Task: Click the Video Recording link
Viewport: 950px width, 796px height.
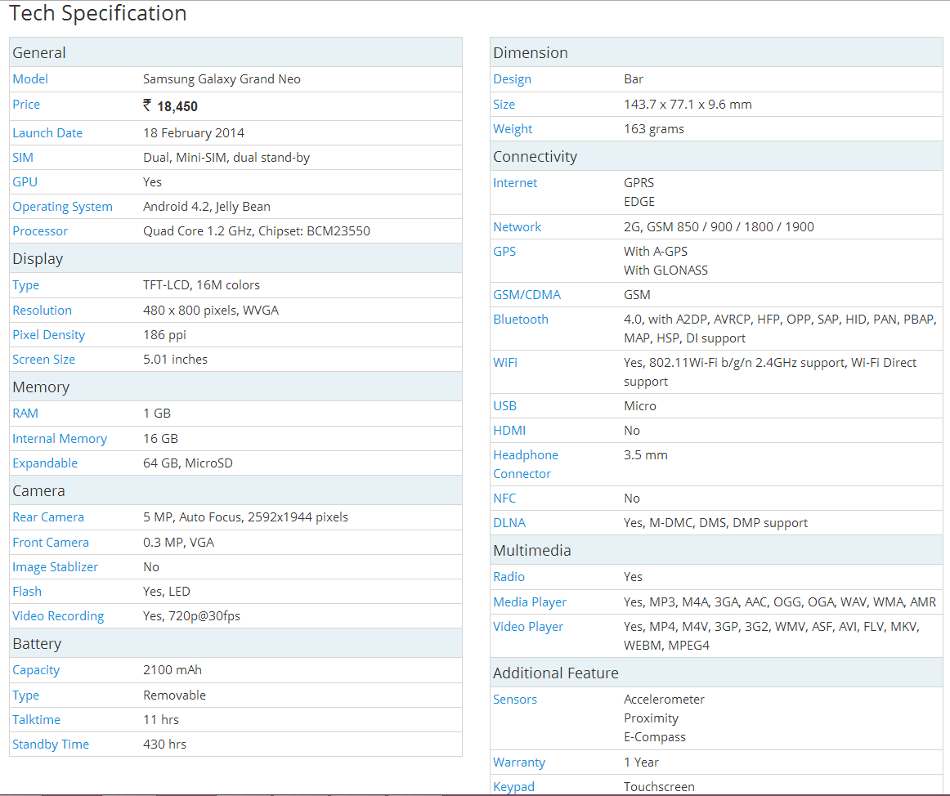Action: (58, 616)
